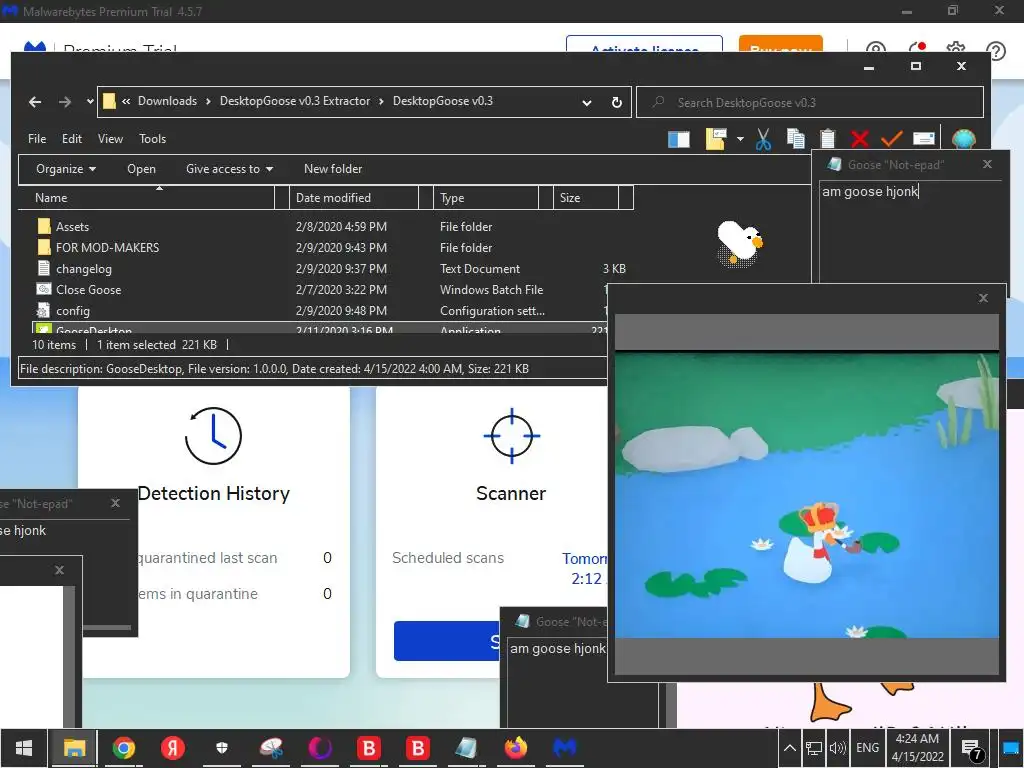
Task: Select the Assets folder
Action: 72,227
